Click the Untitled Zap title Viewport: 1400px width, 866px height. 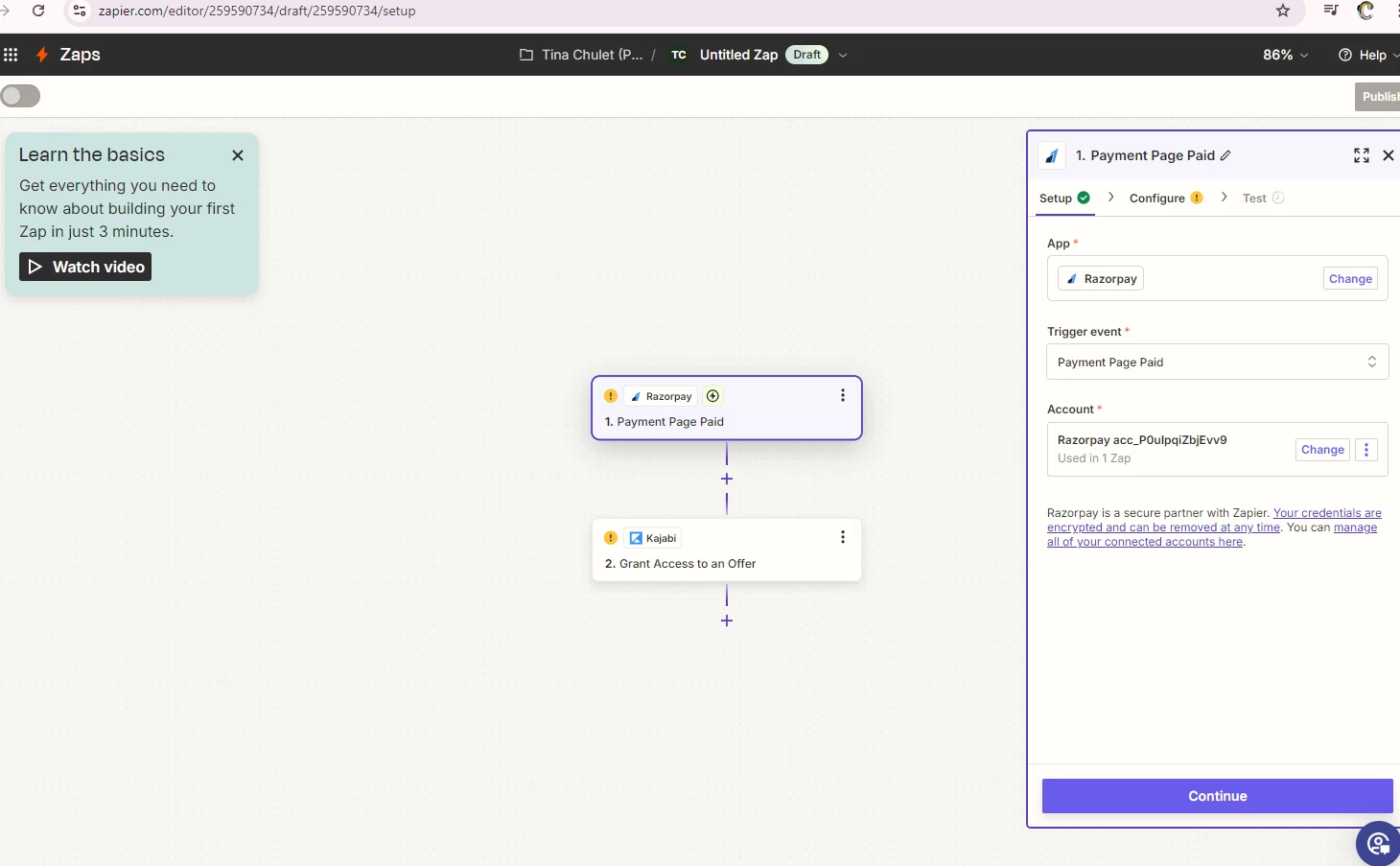coord(738,55)
